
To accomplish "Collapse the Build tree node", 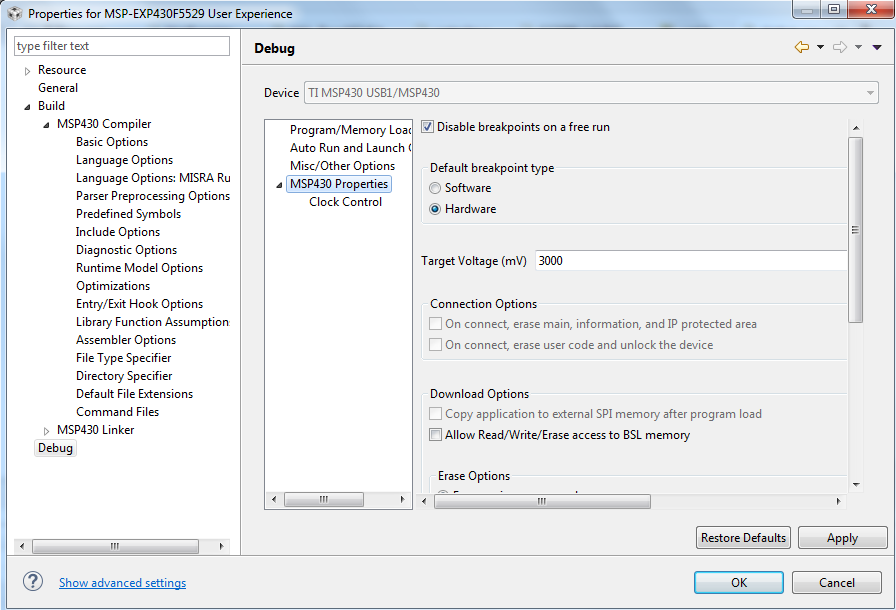I will pos(28,106).
